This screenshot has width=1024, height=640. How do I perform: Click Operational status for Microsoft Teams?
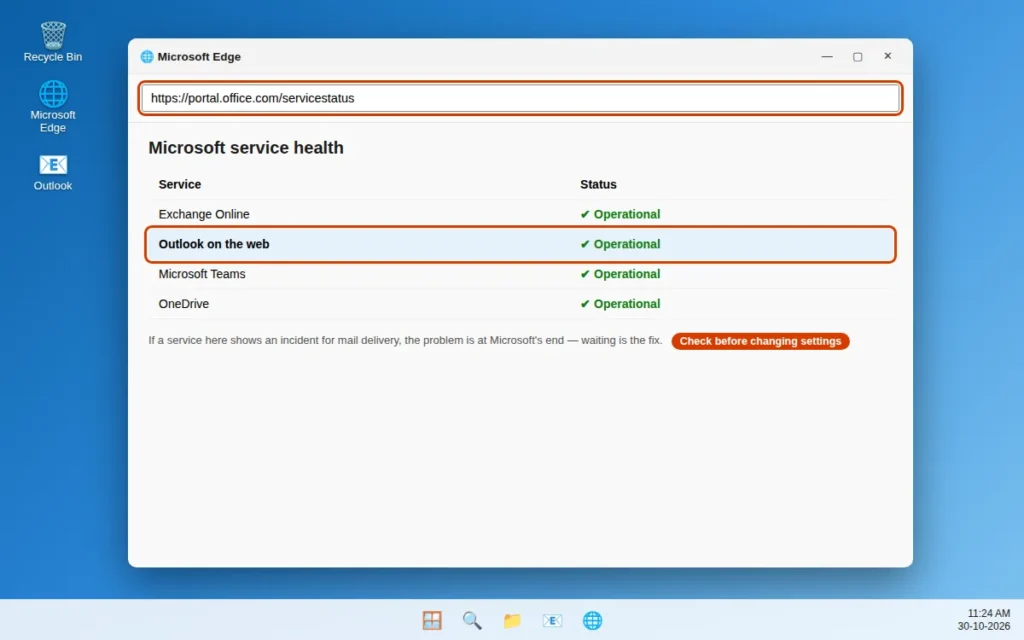click(620, 274)
